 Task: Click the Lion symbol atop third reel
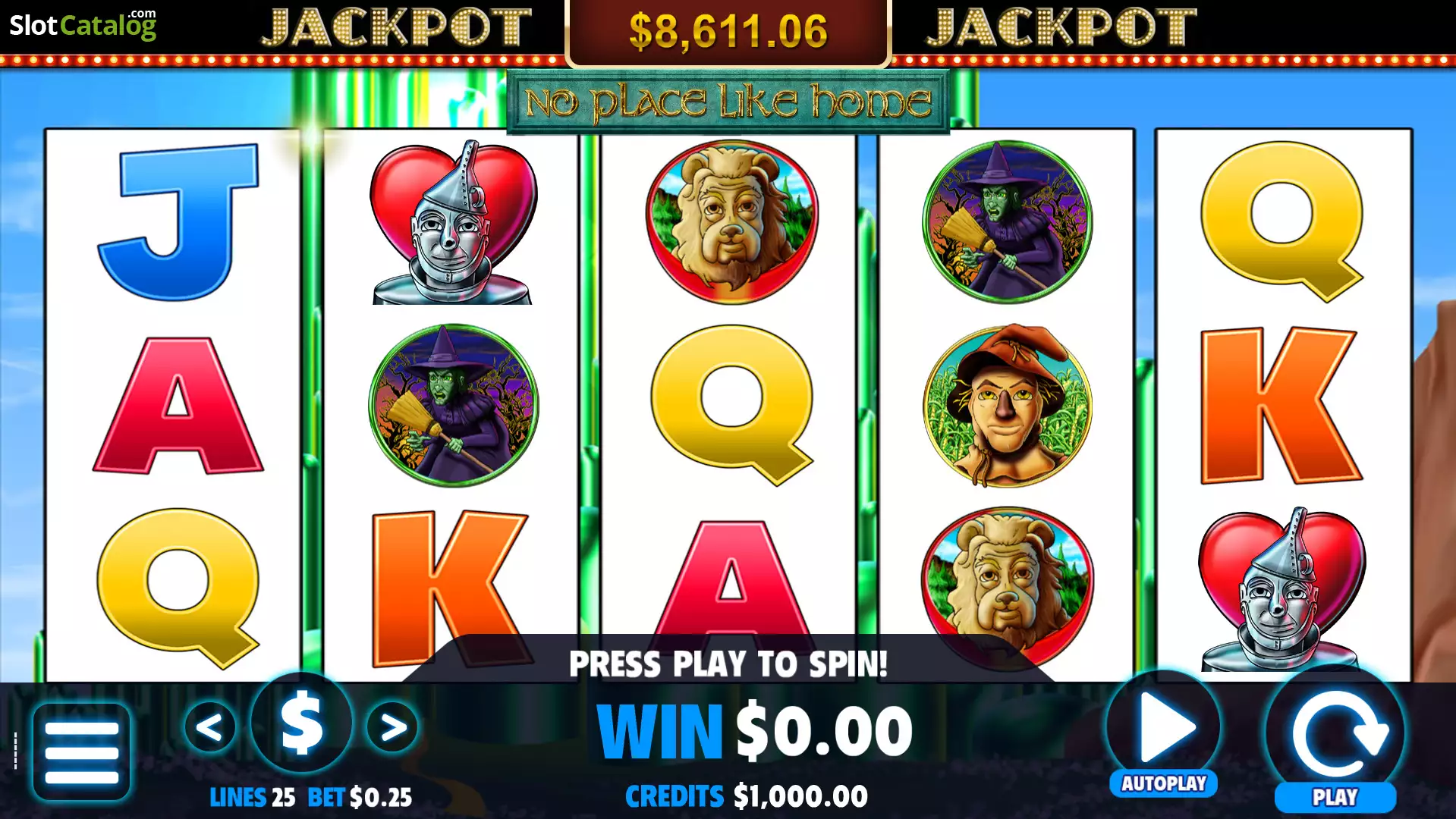[731, 221]
